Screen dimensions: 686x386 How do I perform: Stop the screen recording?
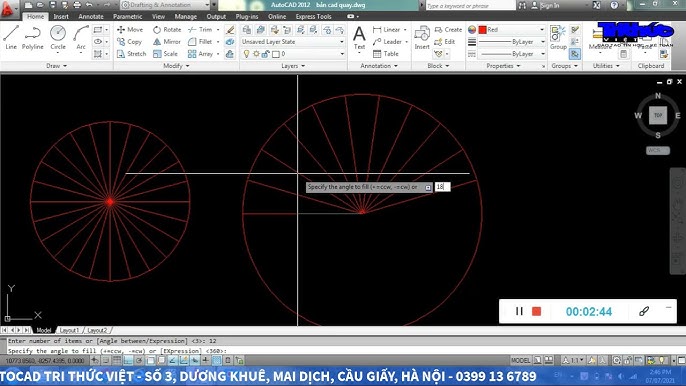[x=536, y=311]
